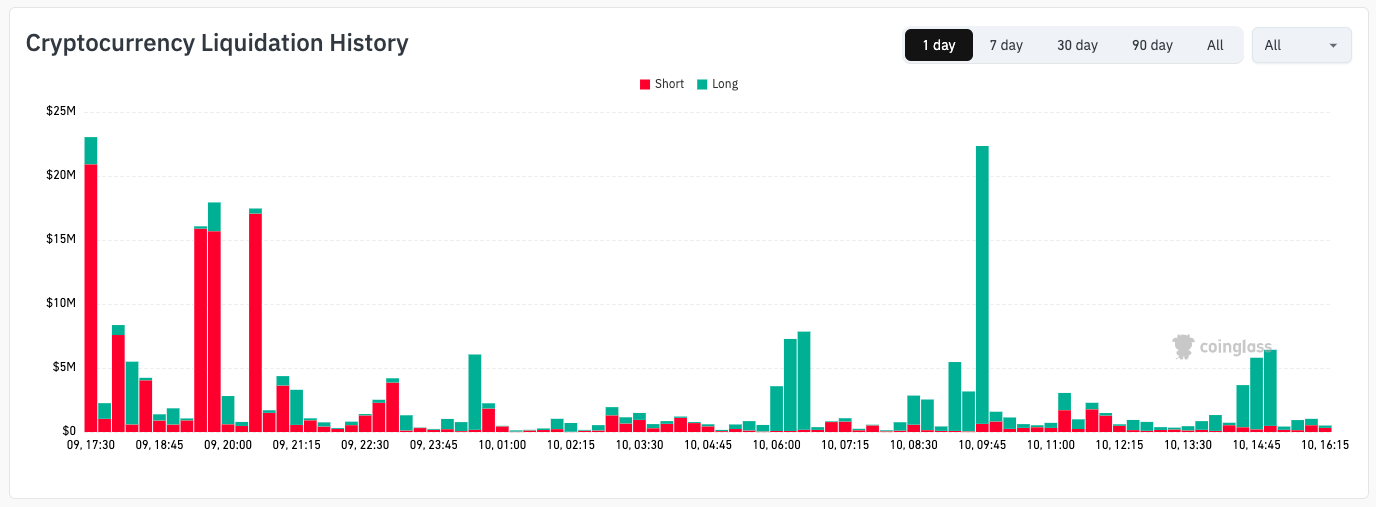
Task: Toggle the Short series legend label
Action: click(669, 84)
